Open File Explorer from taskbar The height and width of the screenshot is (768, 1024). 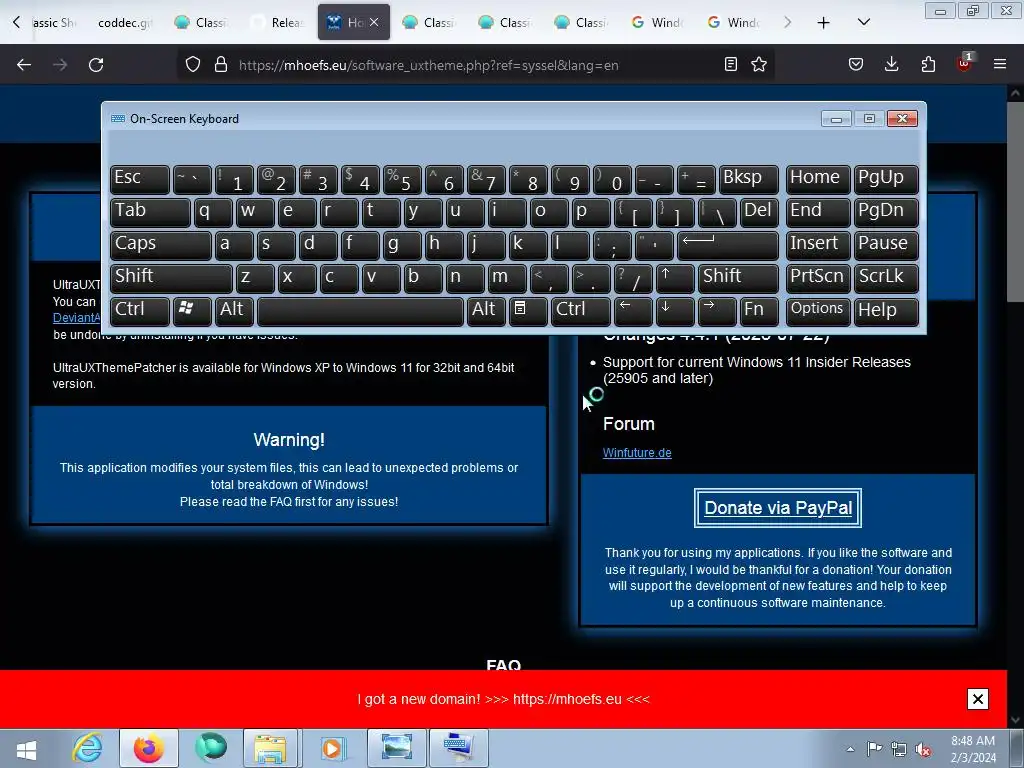(x=270, y=748)
